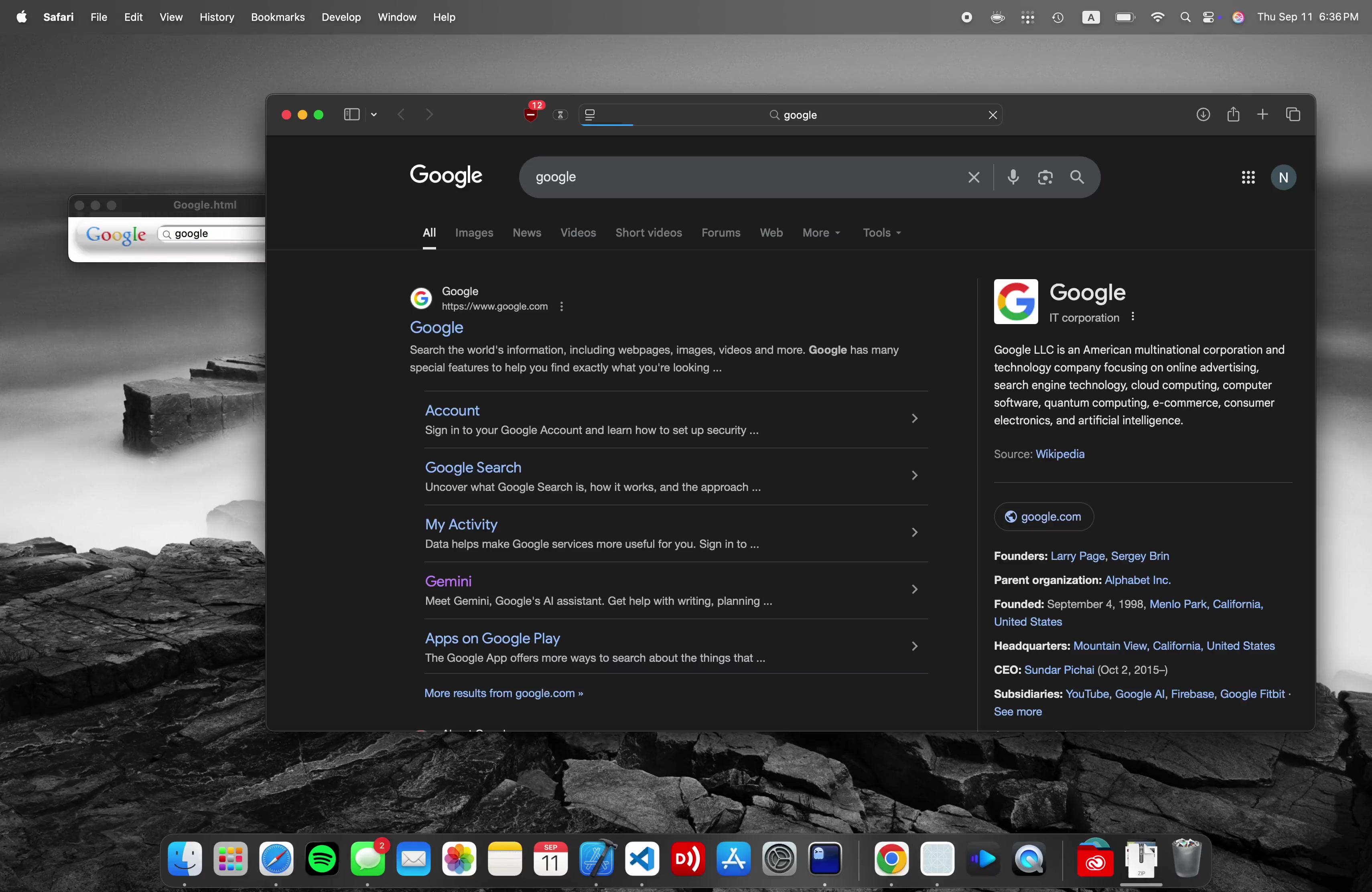Open Visual Studio Code from the Dock

coord(641,859)
